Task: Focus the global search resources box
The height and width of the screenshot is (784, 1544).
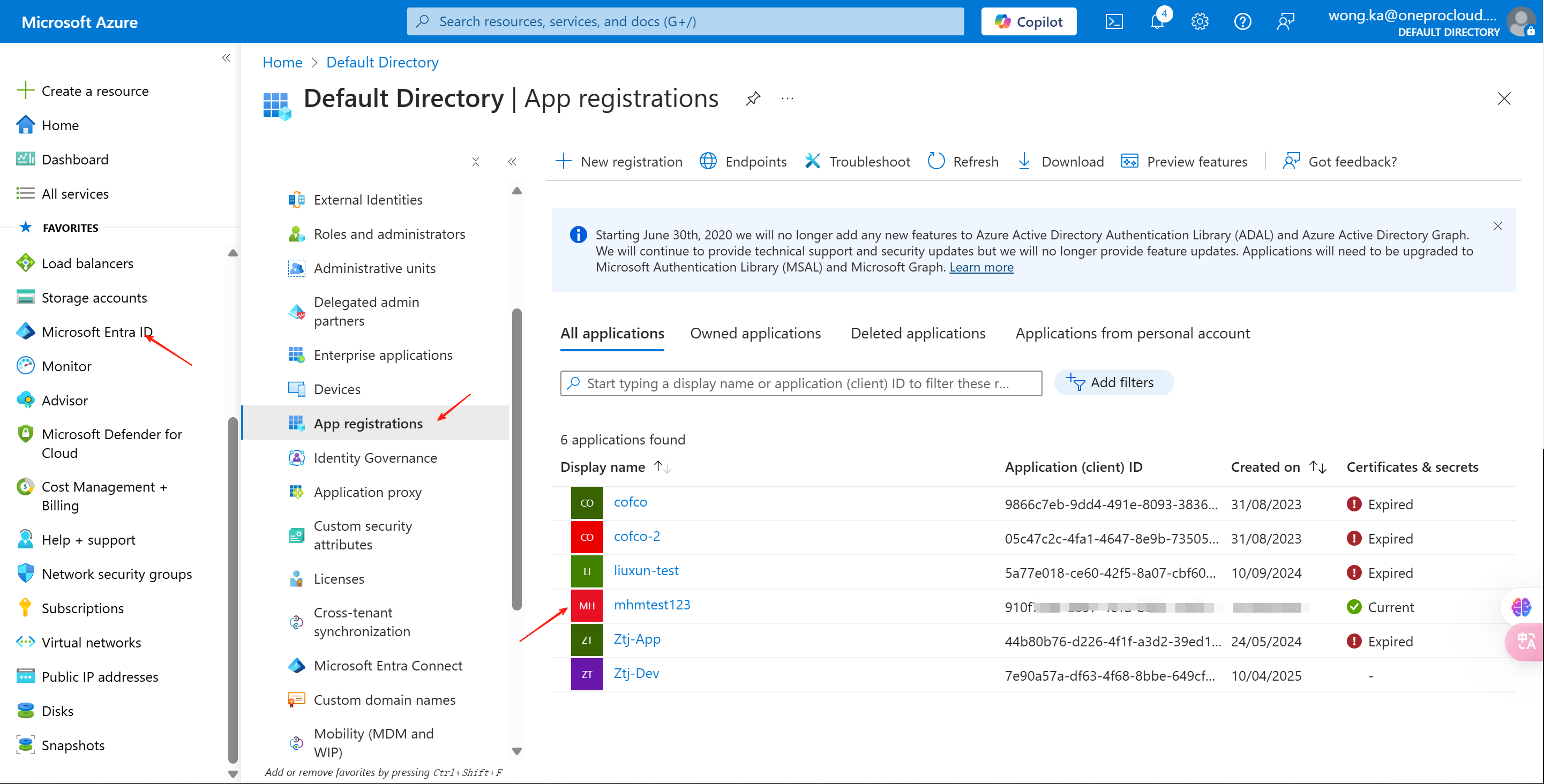Action: pyautogui.click(x=685, y=21)
